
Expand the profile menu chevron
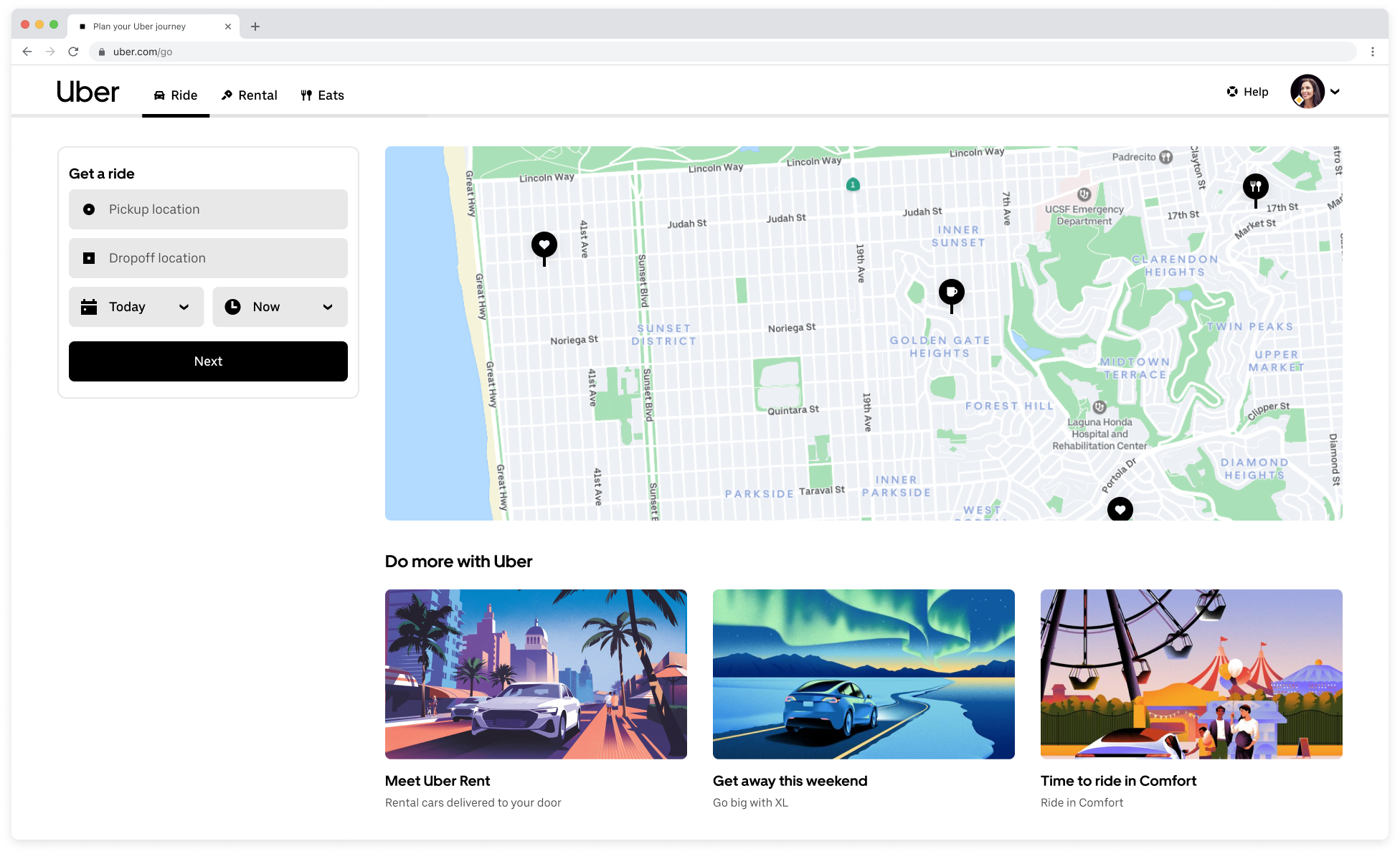[x=1335, y=92]
